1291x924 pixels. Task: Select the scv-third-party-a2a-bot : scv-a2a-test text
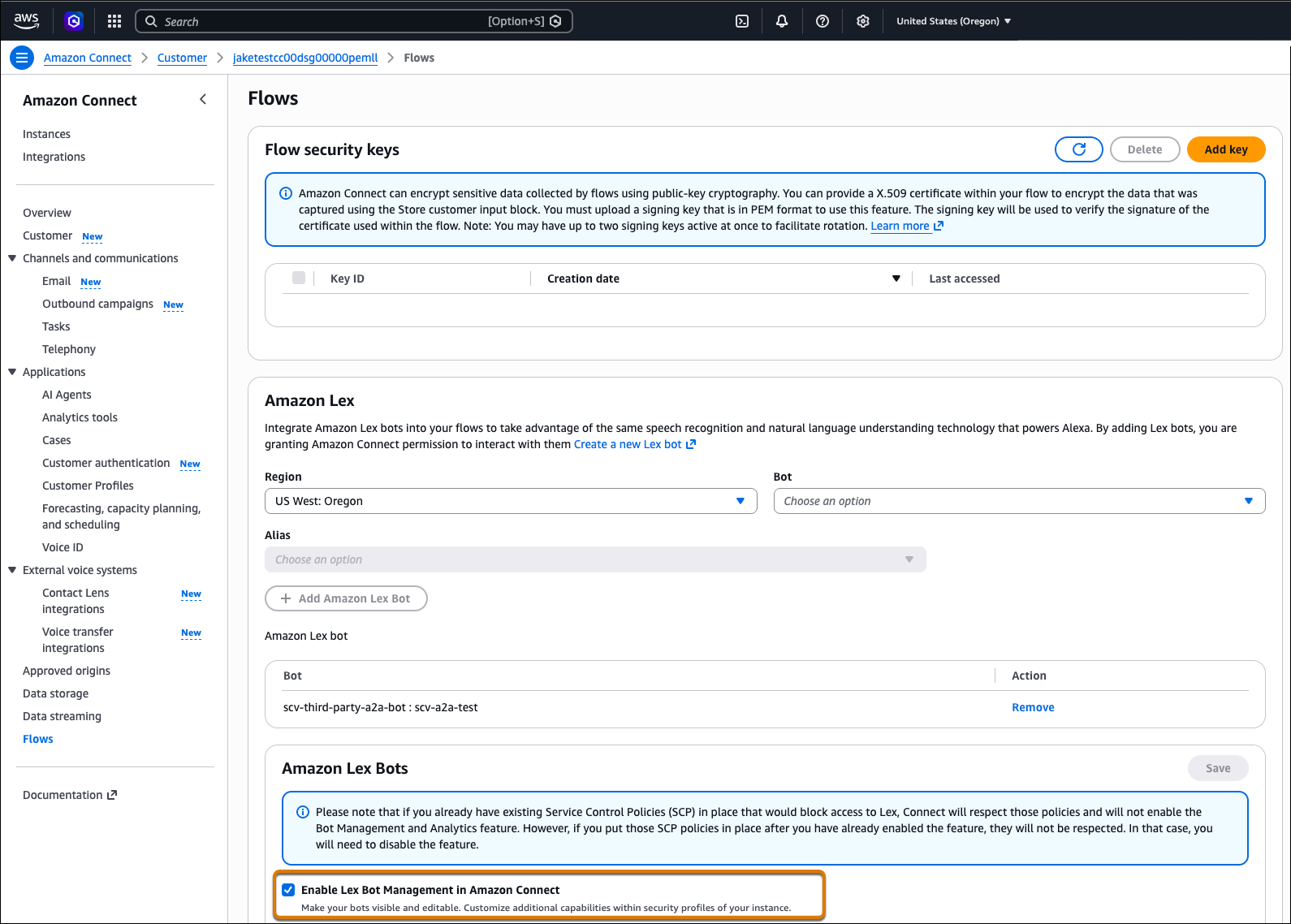[x=380, y=707]
